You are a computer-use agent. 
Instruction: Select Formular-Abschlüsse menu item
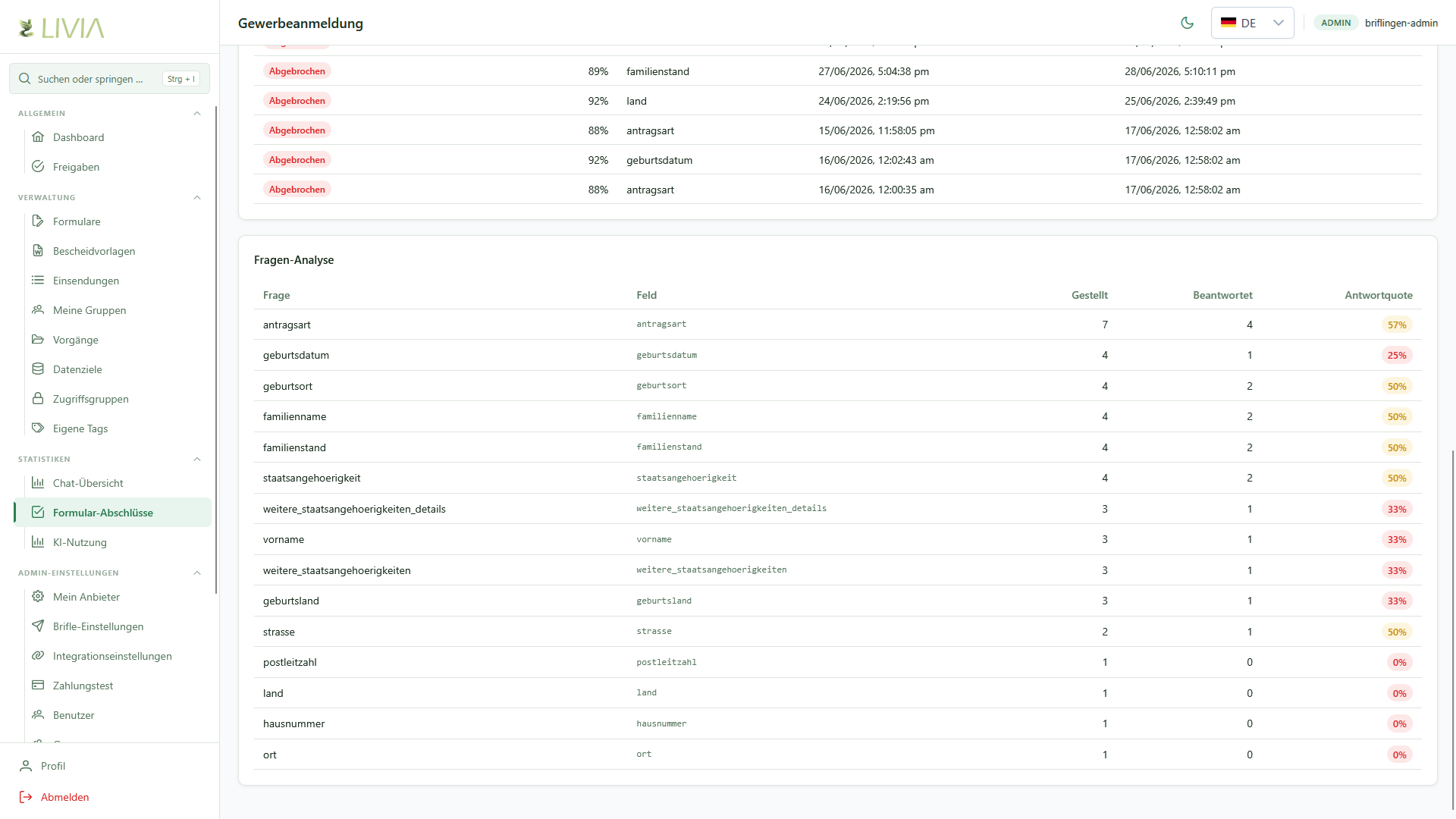(x=112, y=513)
